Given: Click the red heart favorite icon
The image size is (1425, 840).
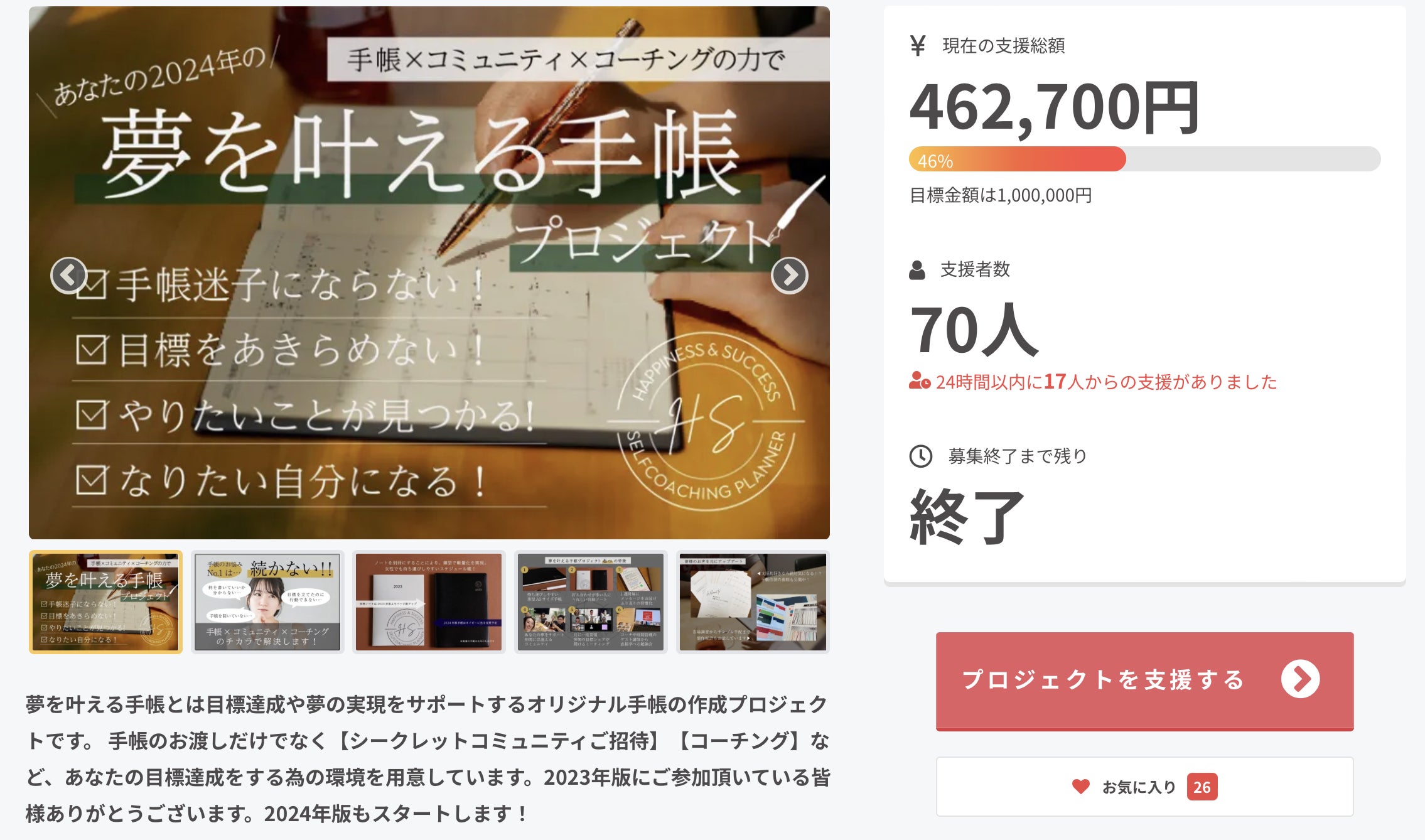Looking at the screenshot, I should tap(1081, 787).
